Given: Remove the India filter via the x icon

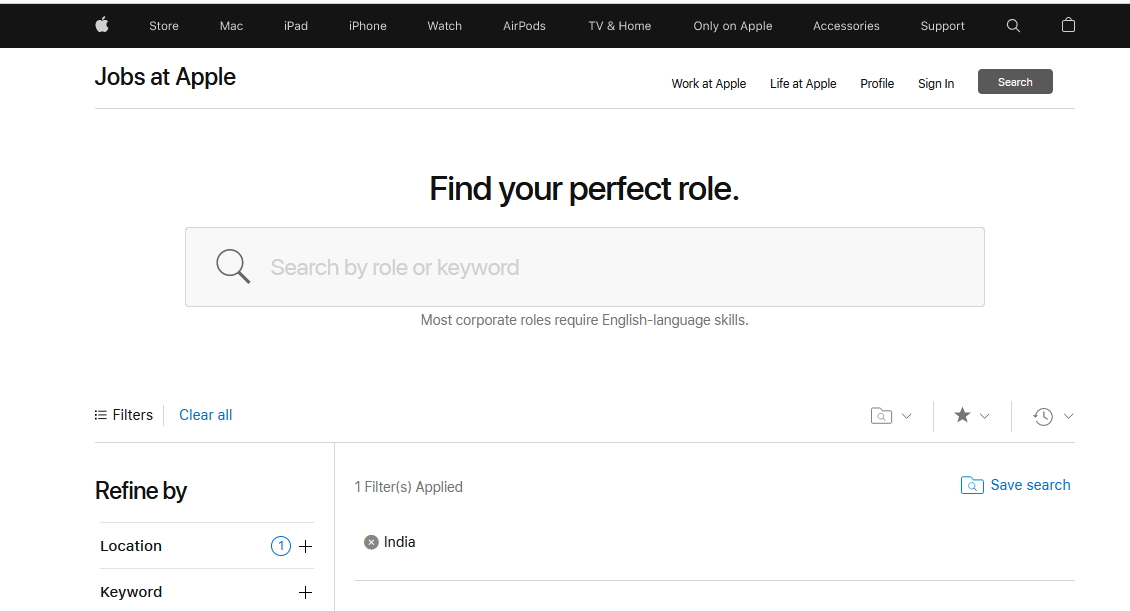Looking at the screenshot, I should pos(371,542).
